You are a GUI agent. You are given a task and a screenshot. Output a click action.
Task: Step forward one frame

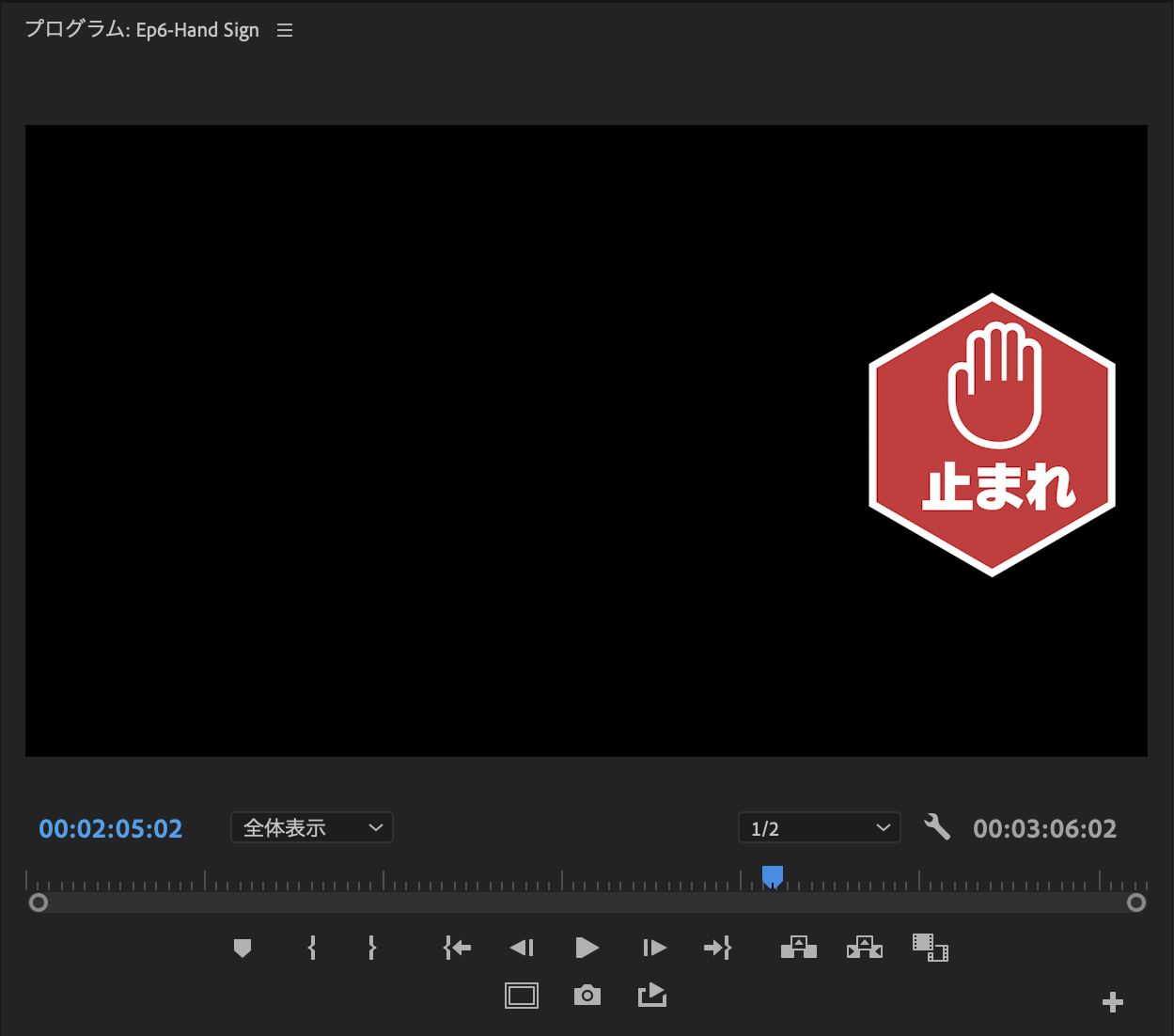click(654, 948)
